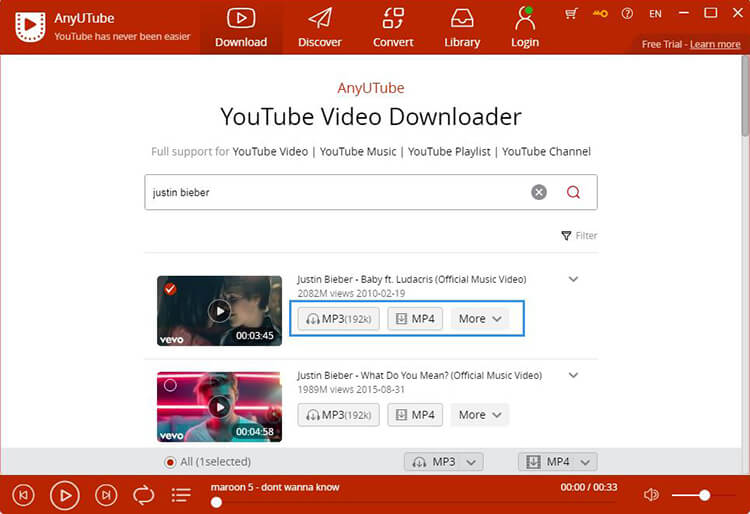Click the maroon 5 - dont wanna know track
Image resolution: width=750 pixels, height=514 pixels.
[x=275, y=487]
